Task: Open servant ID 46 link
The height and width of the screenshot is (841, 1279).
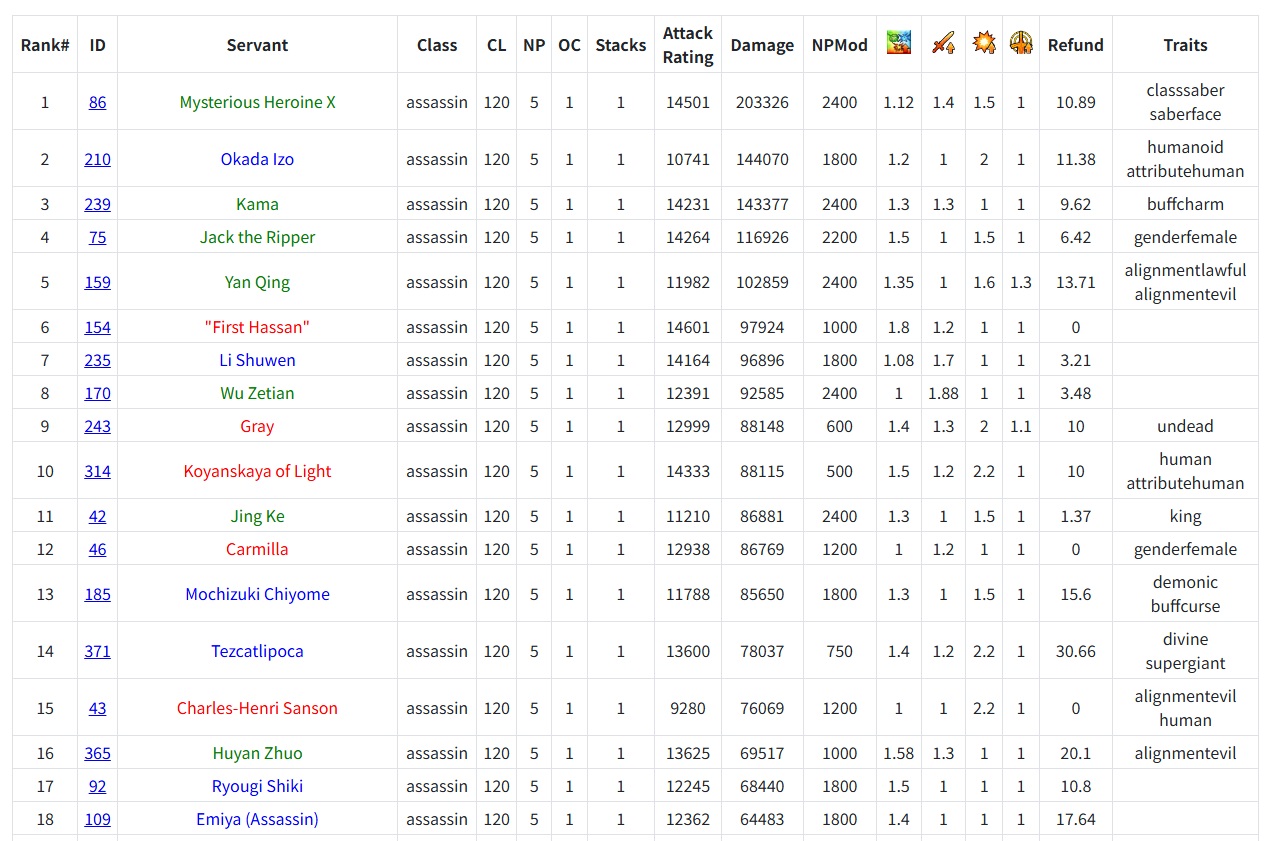Action: click(97, 549)
